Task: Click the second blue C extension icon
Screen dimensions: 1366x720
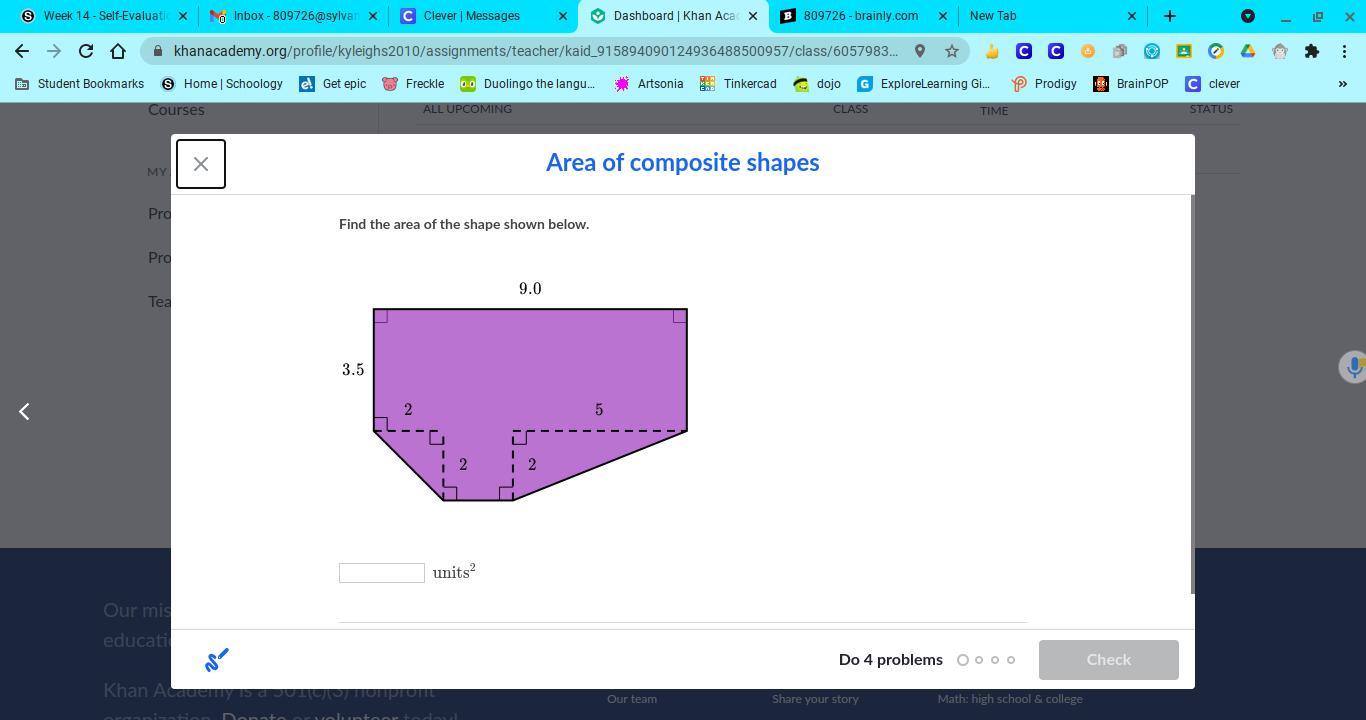Action: [1056, 51]
